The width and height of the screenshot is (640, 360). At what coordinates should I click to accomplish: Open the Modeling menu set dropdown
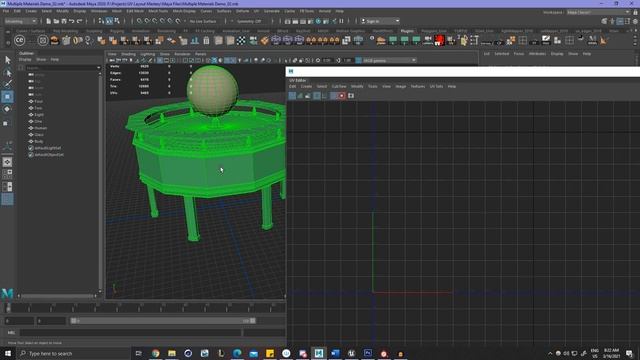(x=20, y=21)
